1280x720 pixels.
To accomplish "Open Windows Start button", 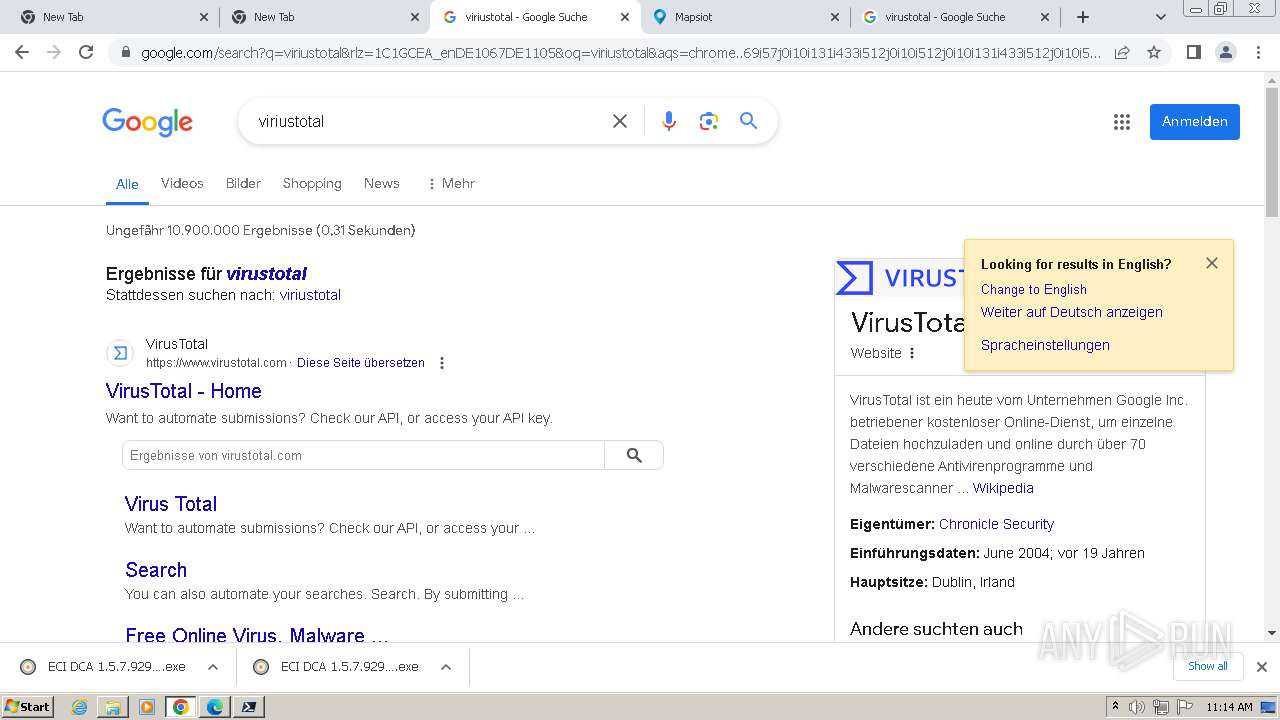I will click(x=27, y=706).
